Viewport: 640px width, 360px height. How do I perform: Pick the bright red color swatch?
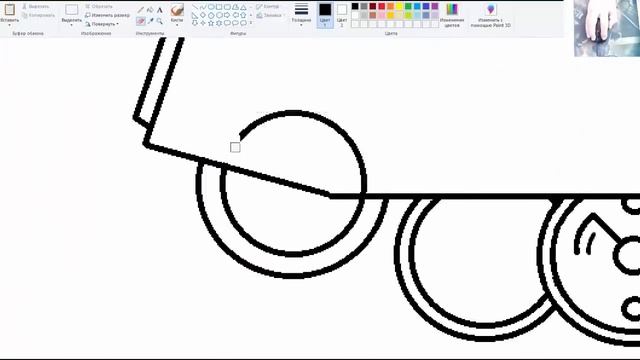(382, 6)
